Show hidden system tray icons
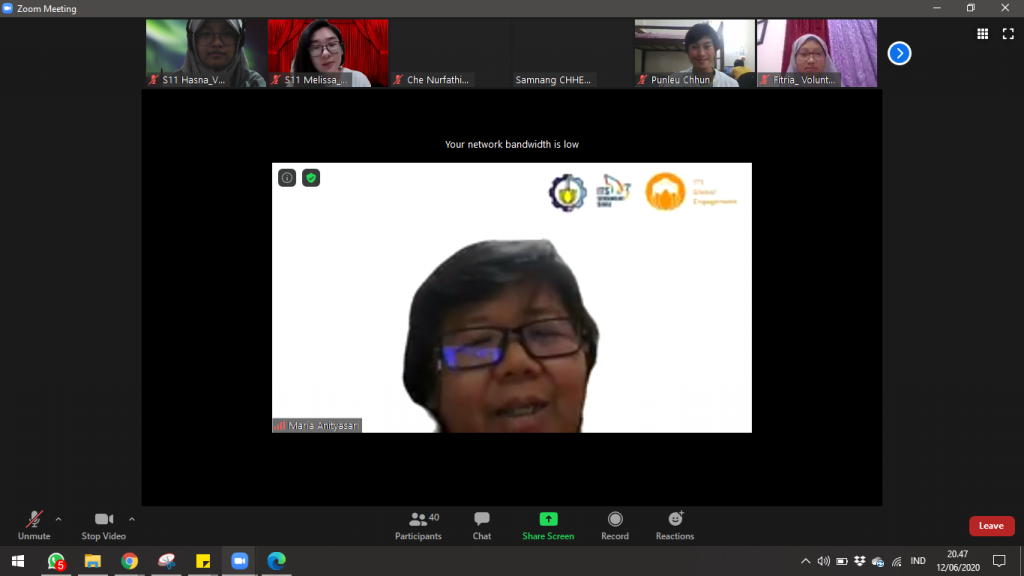 pos(805,561)
